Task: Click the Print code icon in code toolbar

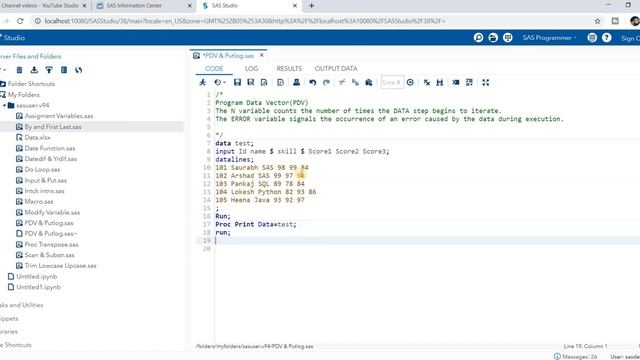Action: 296,82
